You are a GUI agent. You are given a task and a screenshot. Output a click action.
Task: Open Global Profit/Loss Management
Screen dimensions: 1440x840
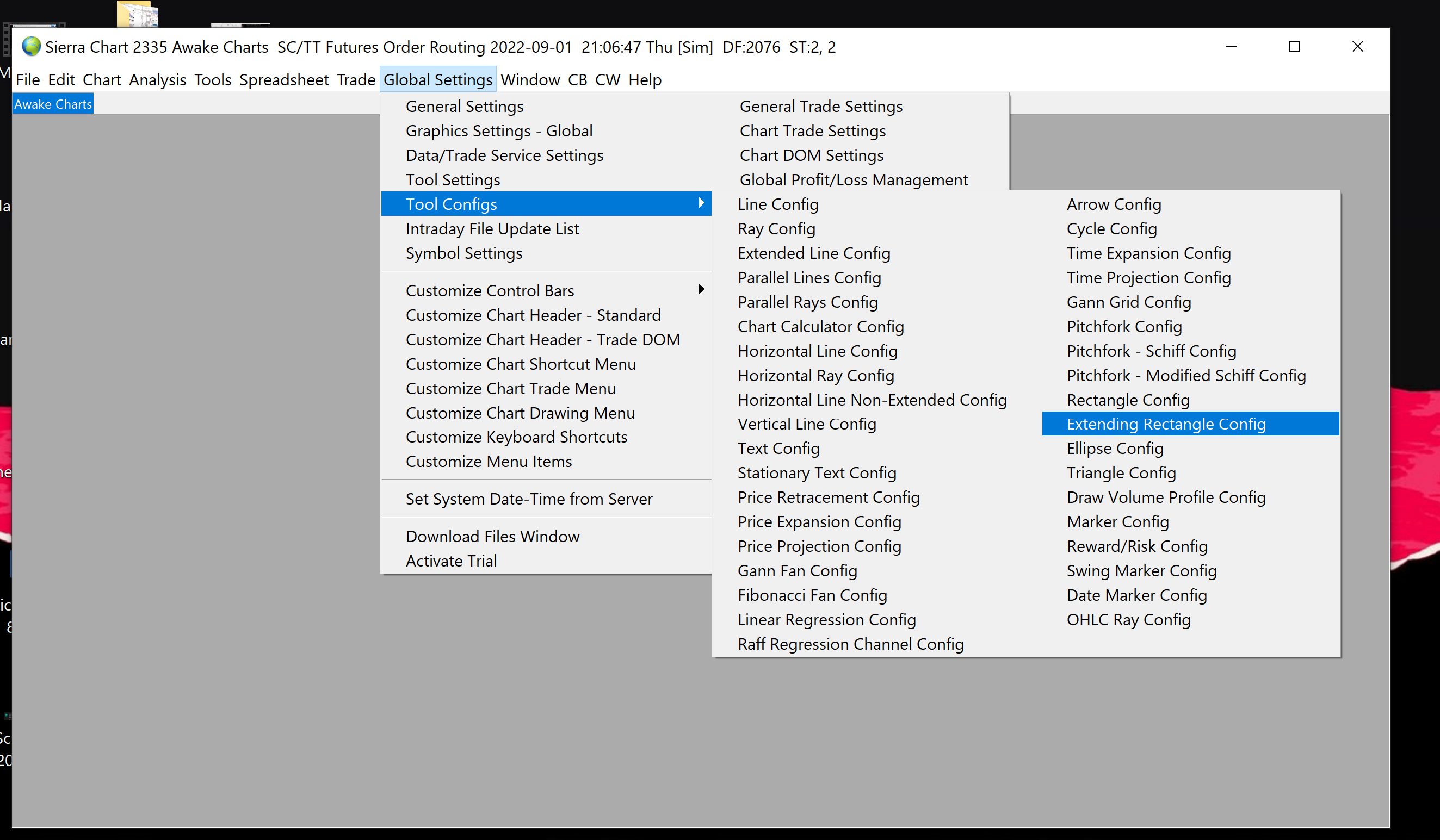click(853, 180)
